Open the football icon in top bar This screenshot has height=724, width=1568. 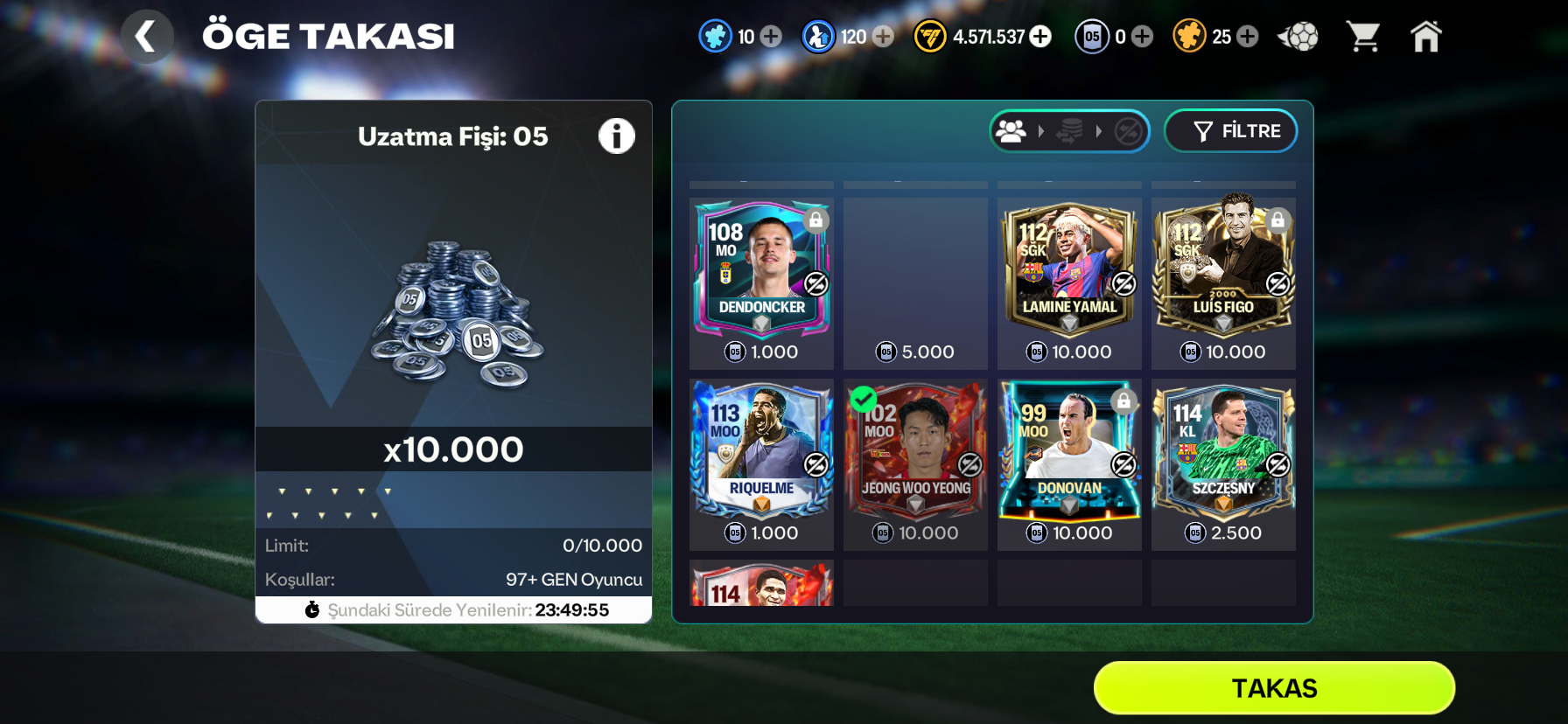[1298, 37]
